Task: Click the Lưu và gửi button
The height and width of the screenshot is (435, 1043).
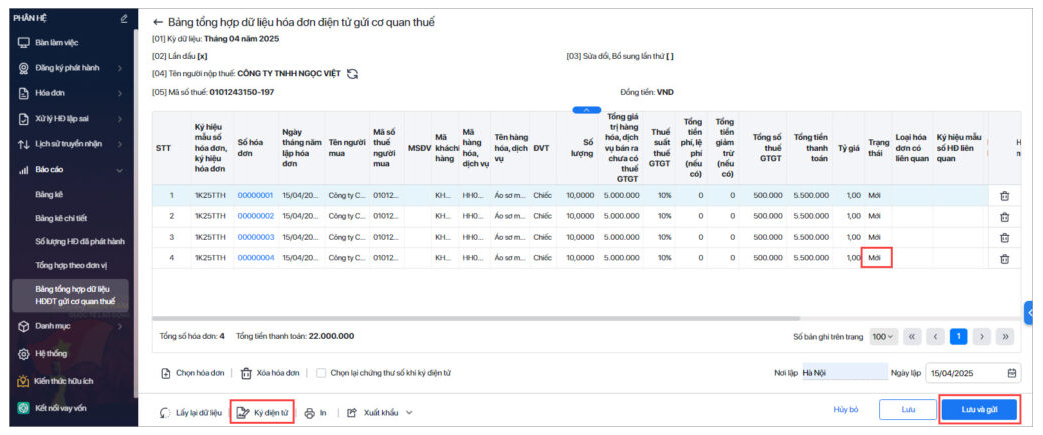Action: (x=979, y=410)
